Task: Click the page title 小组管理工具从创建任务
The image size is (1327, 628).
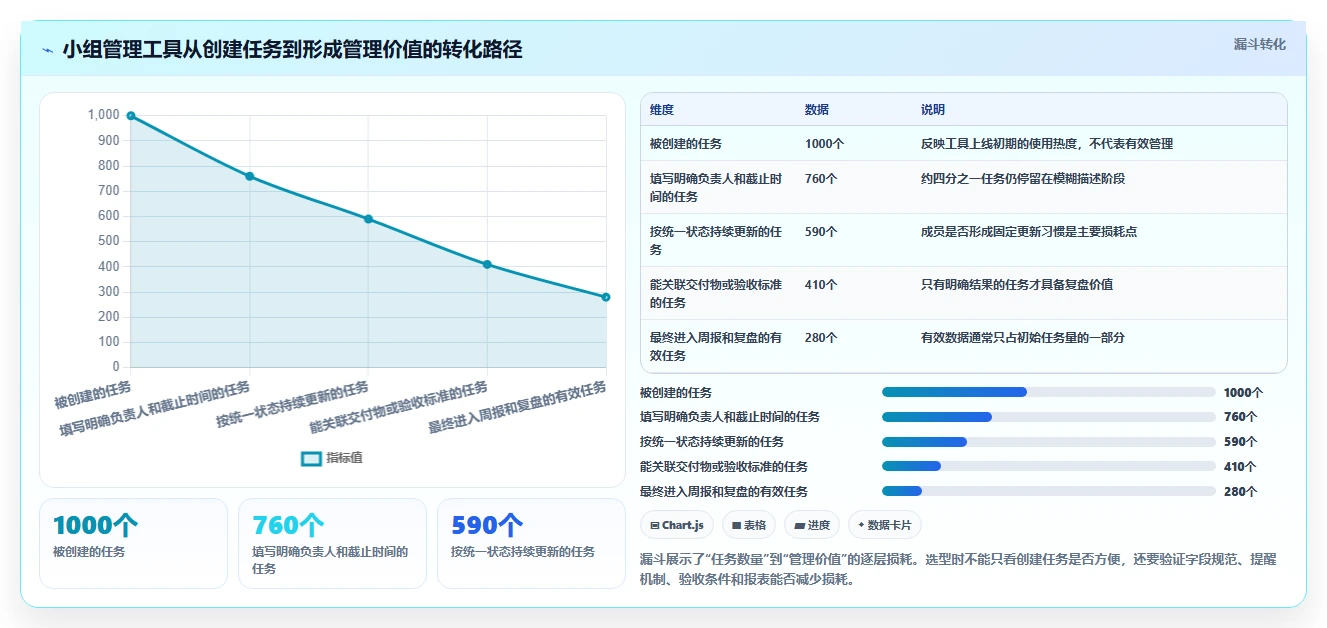Action: click(292, 49)
